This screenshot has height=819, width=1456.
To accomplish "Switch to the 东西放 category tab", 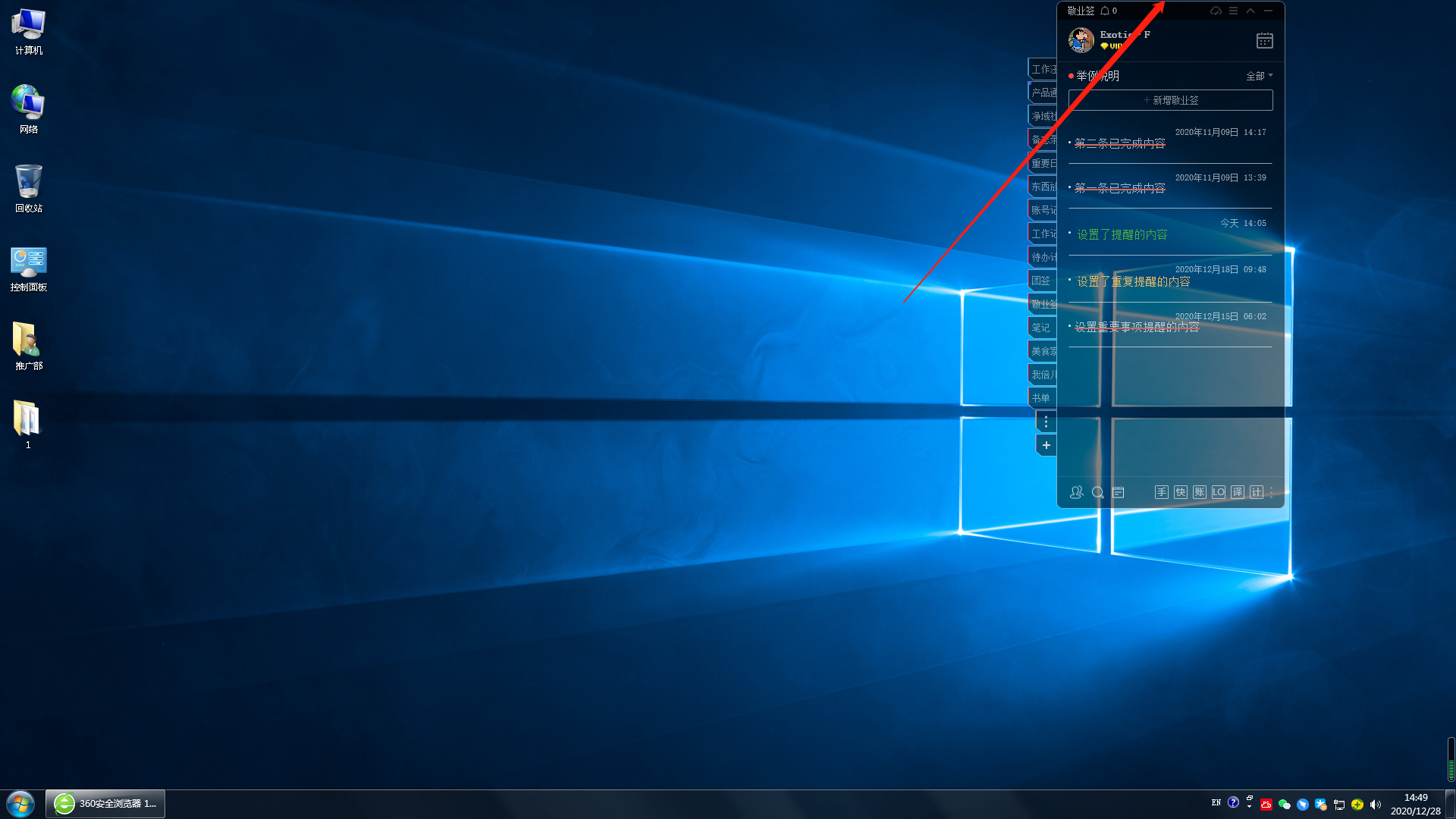I will [x=1043, y=187].
